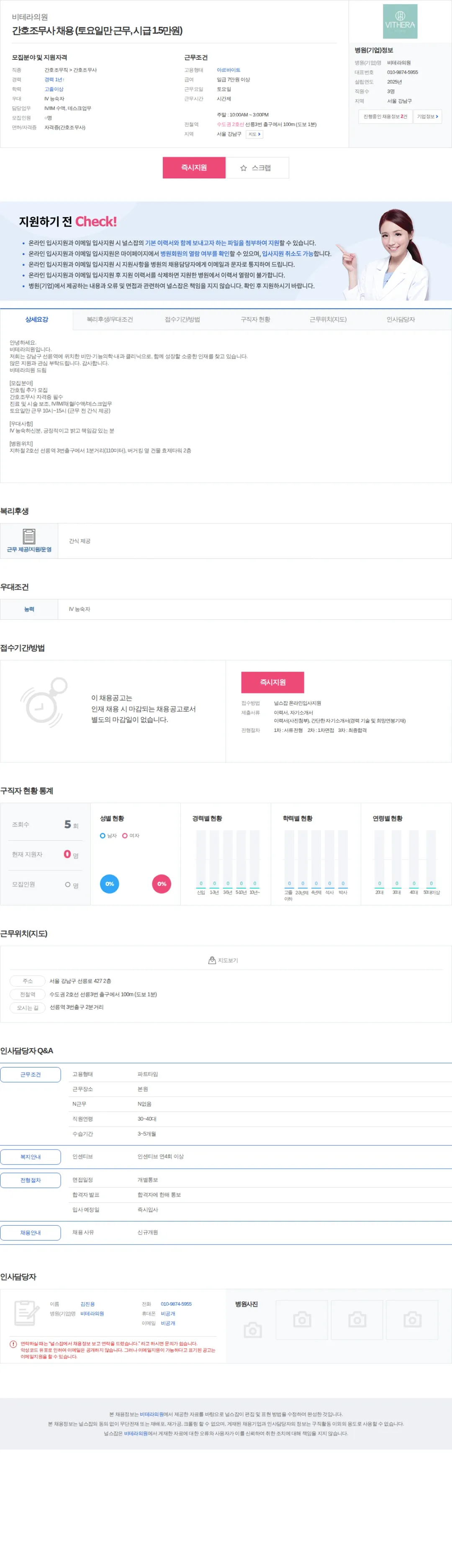
Task: Click the second small hospital photo placeholder
Action: click(357, 1320)
